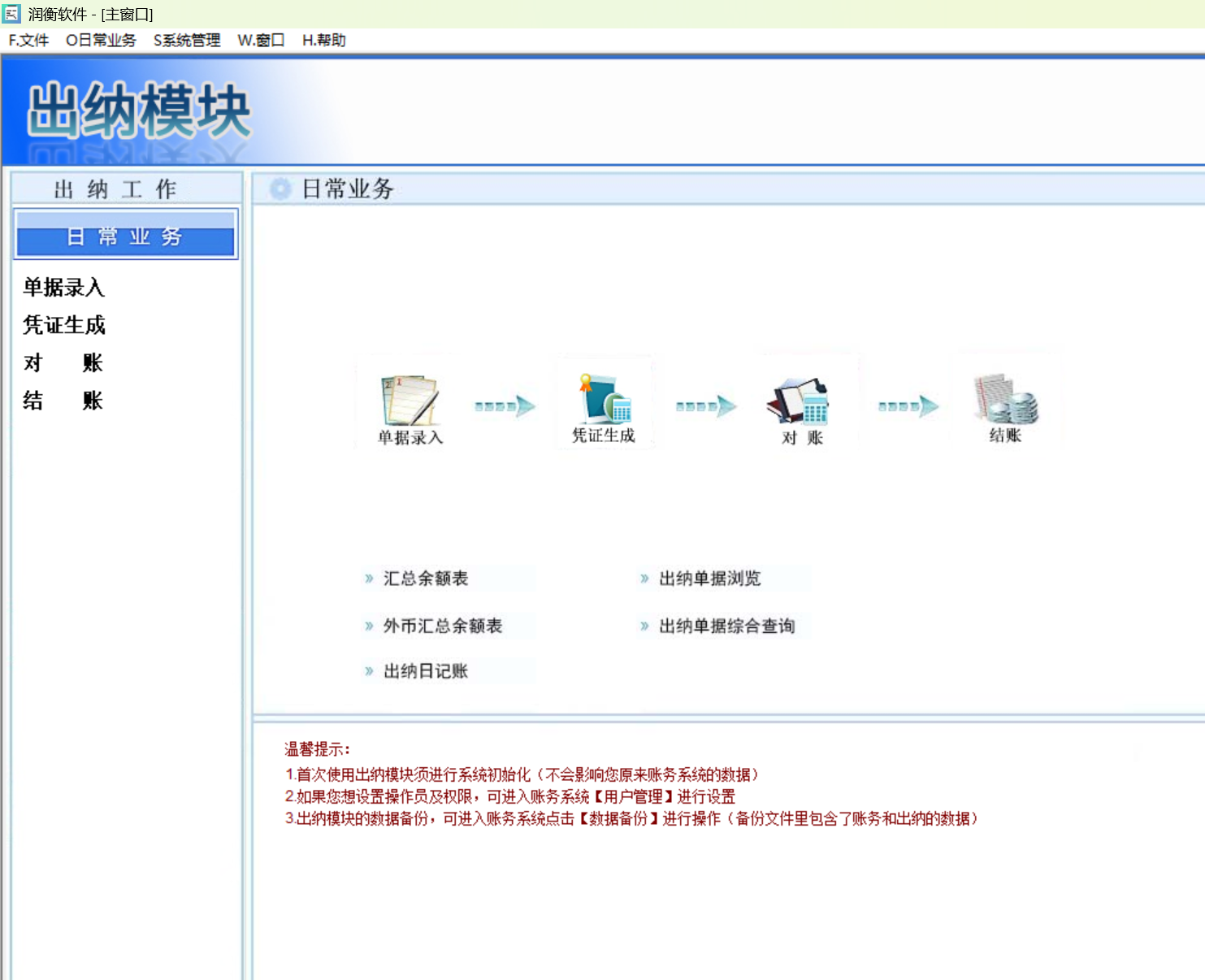Viewport: 1205px width, 980px height.
Task: Open the O日常业务 menu
Action: [x=101, y=40]
